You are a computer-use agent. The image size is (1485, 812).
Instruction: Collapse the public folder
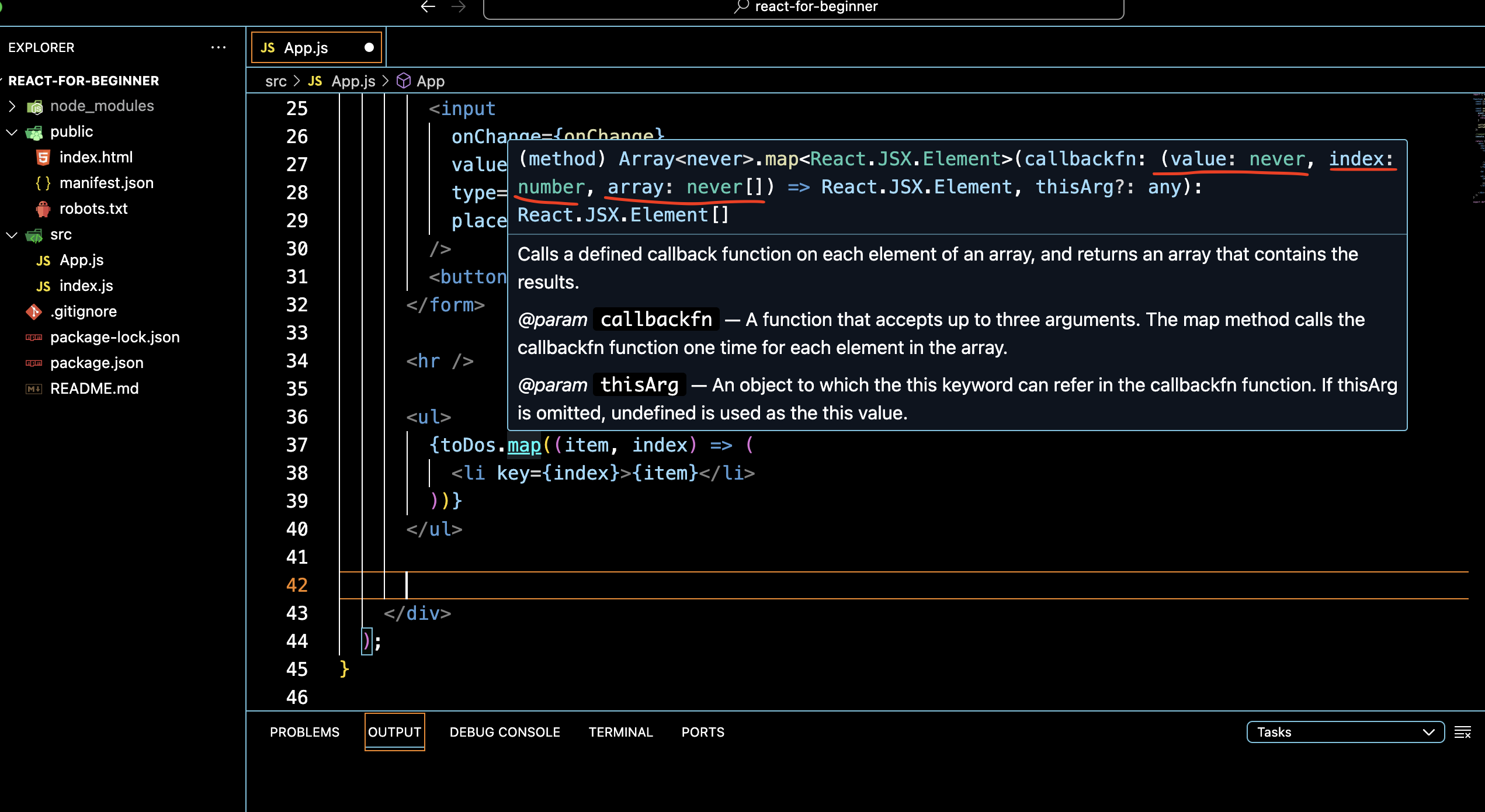71,131
